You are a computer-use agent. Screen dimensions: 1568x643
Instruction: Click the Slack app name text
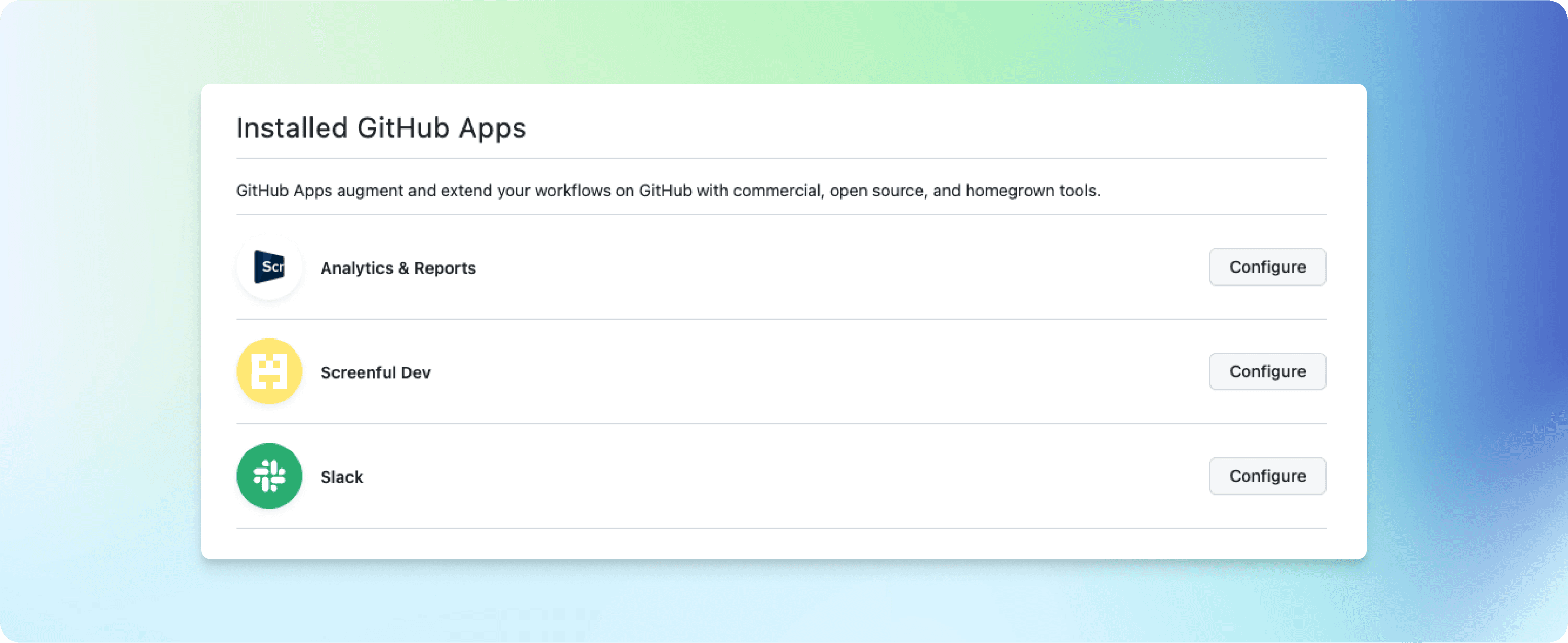(341, 477)
